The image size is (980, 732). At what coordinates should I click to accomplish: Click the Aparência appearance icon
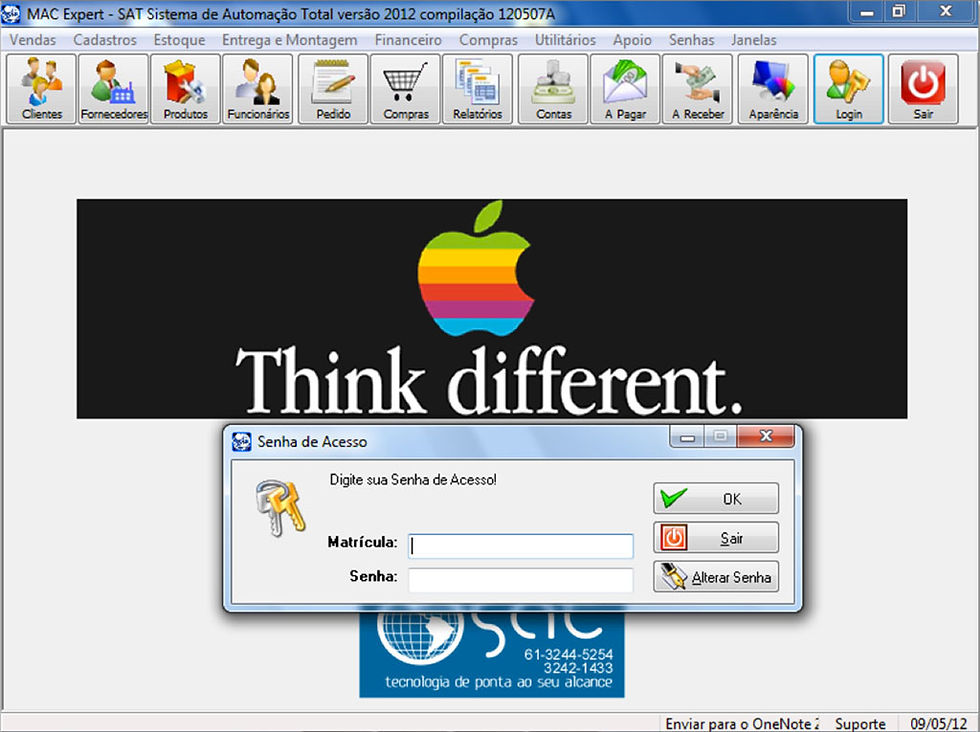point(773,89)
